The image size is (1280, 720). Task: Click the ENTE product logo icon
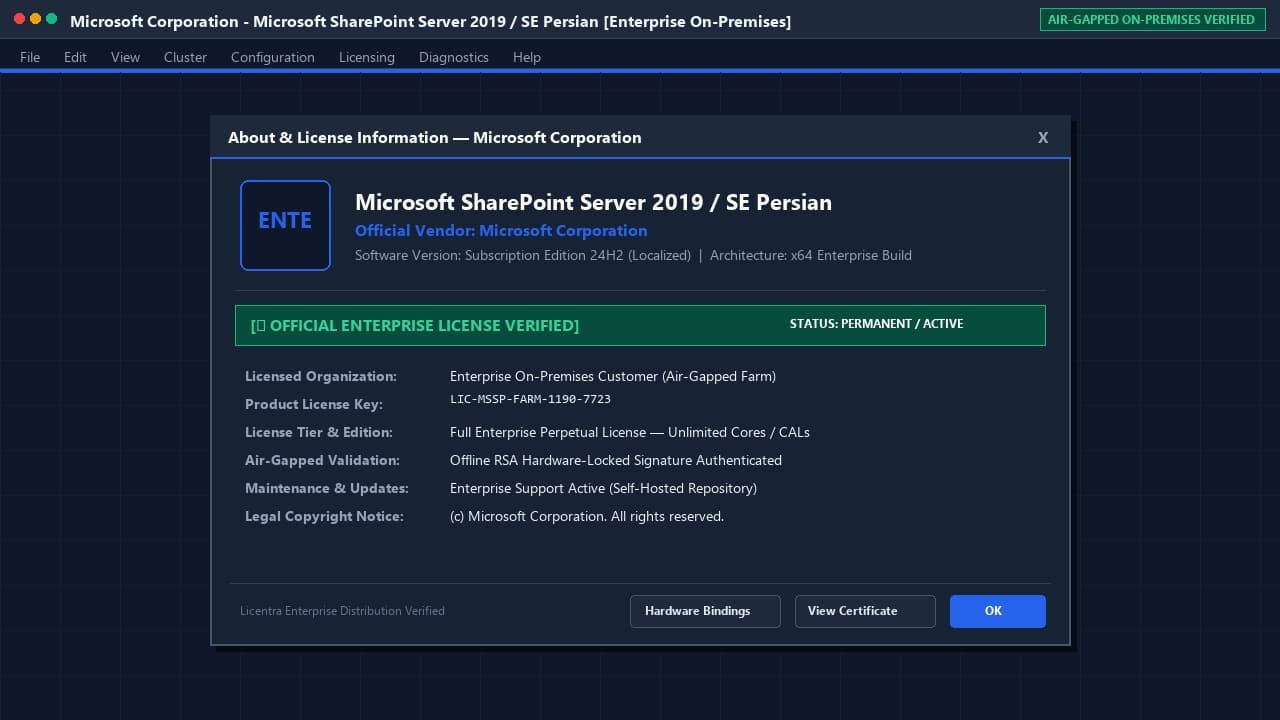click(x=285, y=225)
